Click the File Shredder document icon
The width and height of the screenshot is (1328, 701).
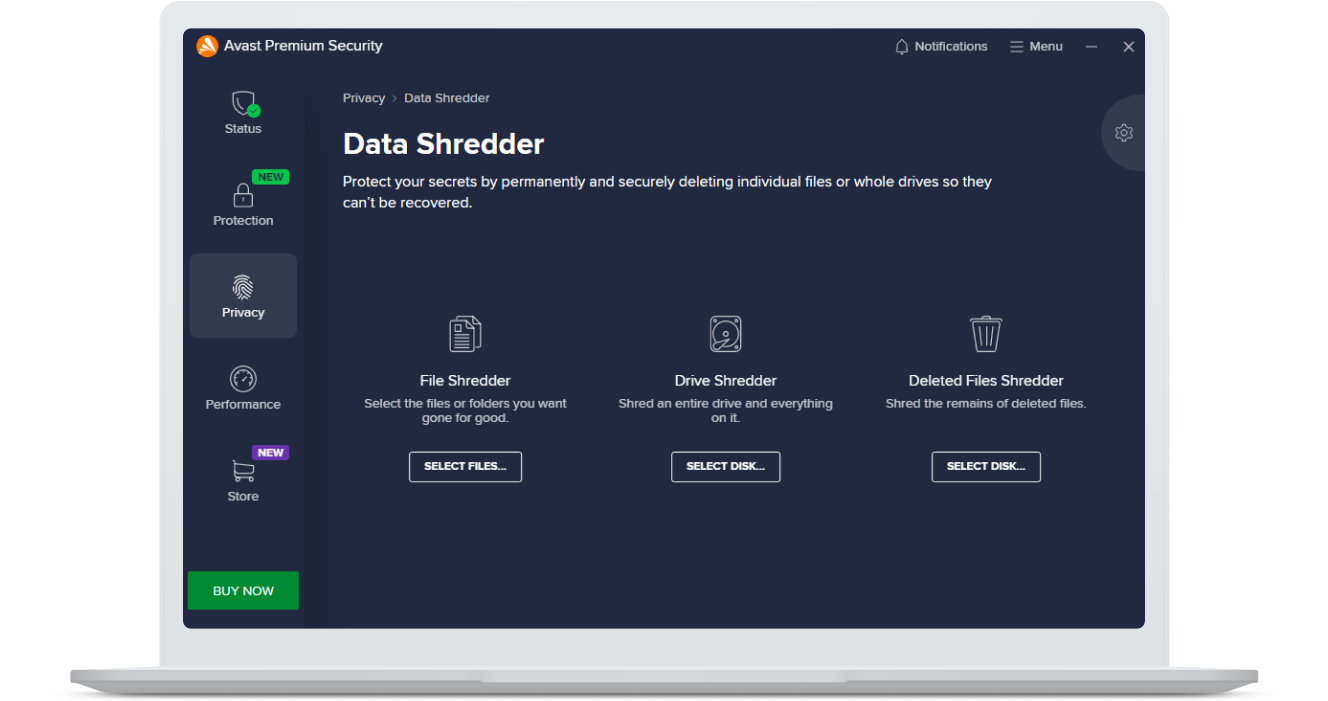[x=465, y=334]
